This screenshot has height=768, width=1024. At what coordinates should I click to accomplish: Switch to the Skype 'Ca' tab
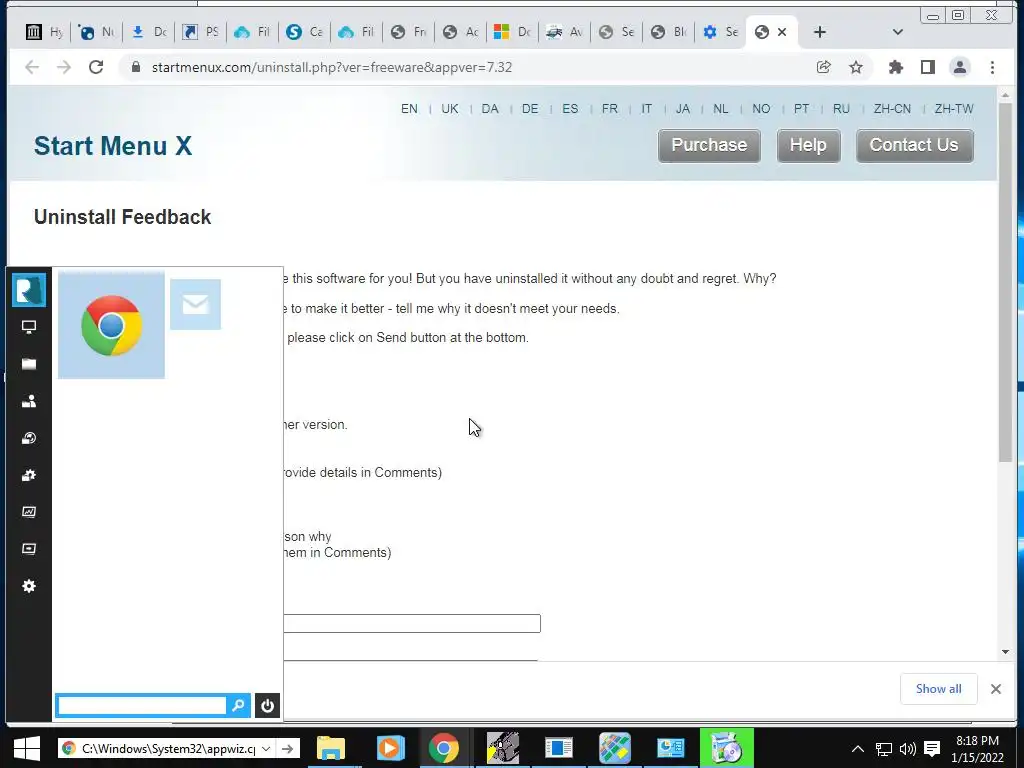point(305,32)
